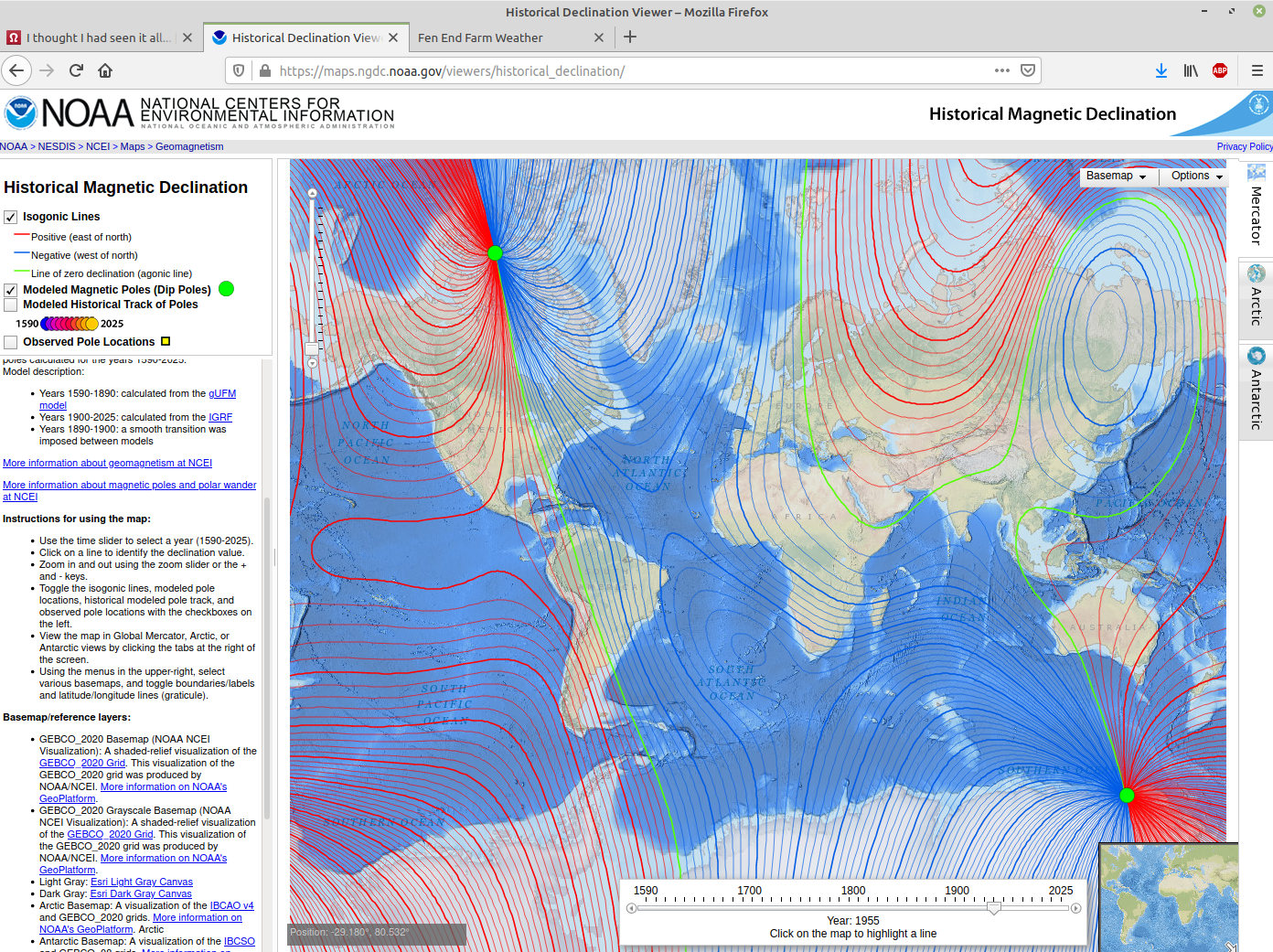Image resolution: width=1273 pixels, height=952 pixels.
Task: Click the year slider handle at 1955
Action: pyautogui.click(x=994, y=908)
